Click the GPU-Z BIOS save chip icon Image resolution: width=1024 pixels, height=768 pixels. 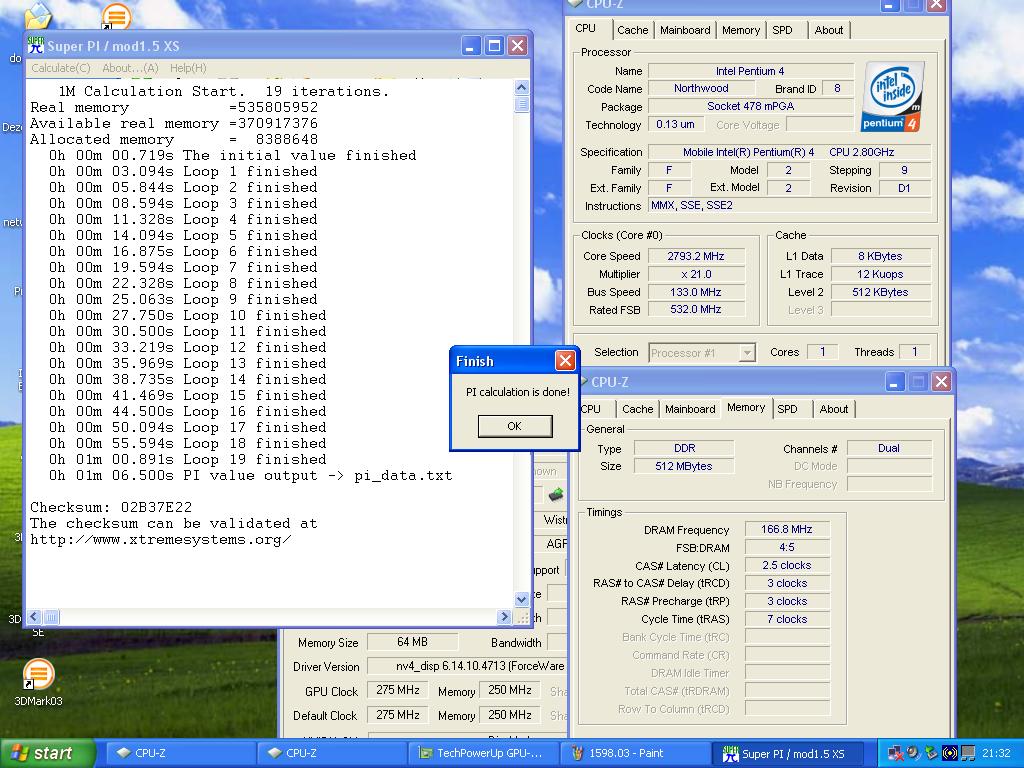point(556,495)
